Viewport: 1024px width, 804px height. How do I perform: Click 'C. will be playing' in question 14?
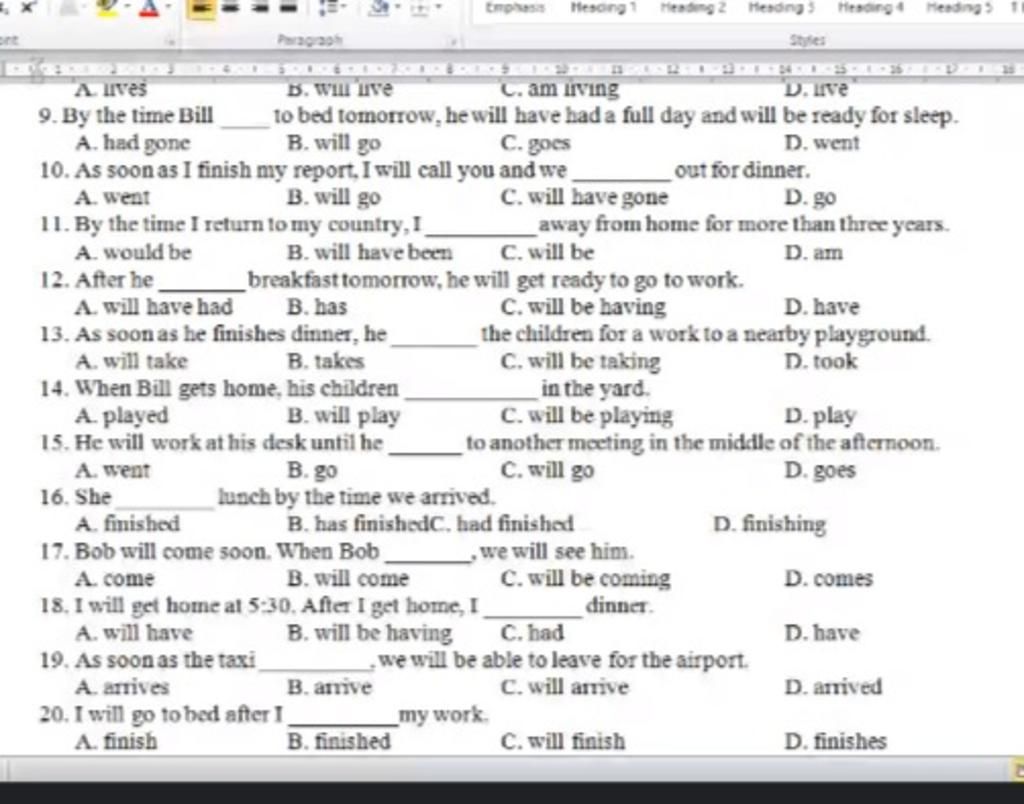(586, 415)
